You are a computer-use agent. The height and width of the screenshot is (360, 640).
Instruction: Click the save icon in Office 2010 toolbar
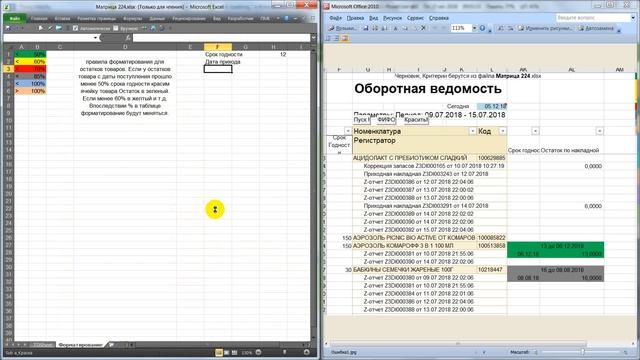366,28
